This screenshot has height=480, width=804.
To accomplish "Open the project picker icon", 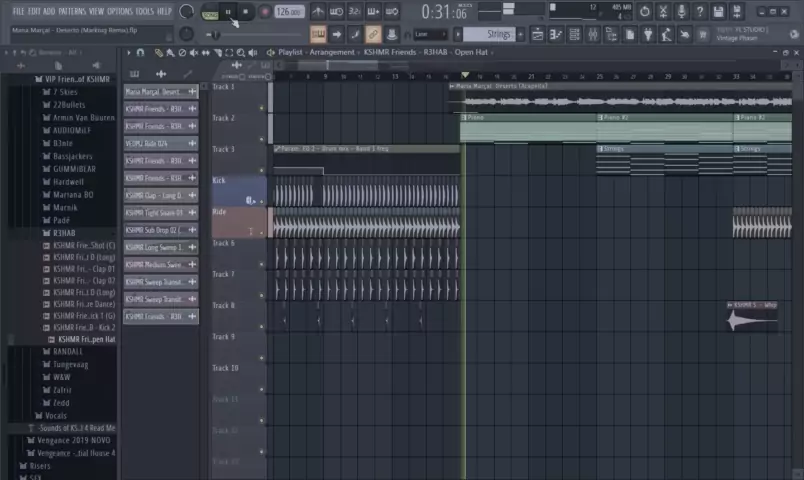I will (x=630, y=34).
